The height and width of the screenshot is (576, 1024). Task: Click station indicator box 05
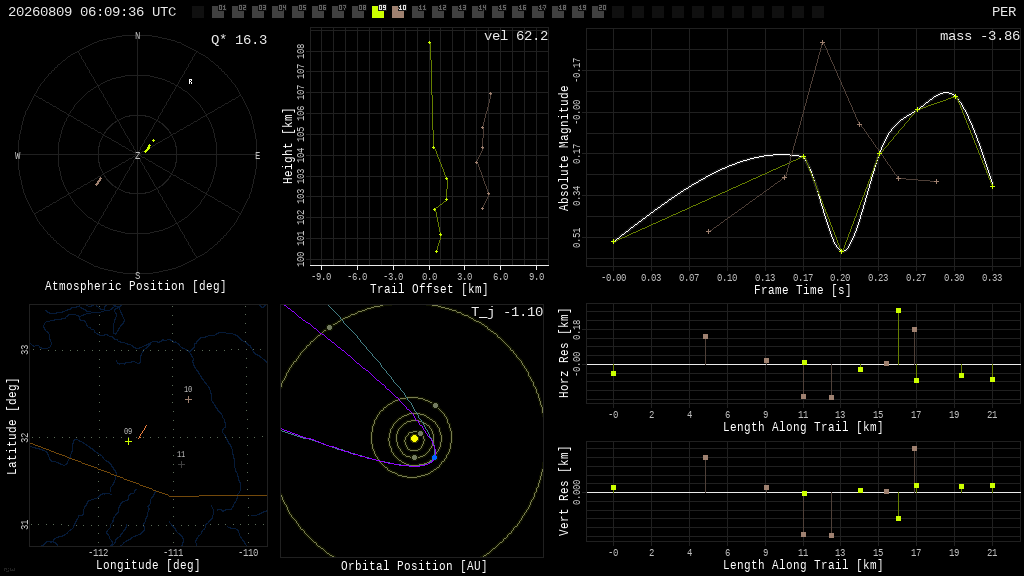(298, 12)
